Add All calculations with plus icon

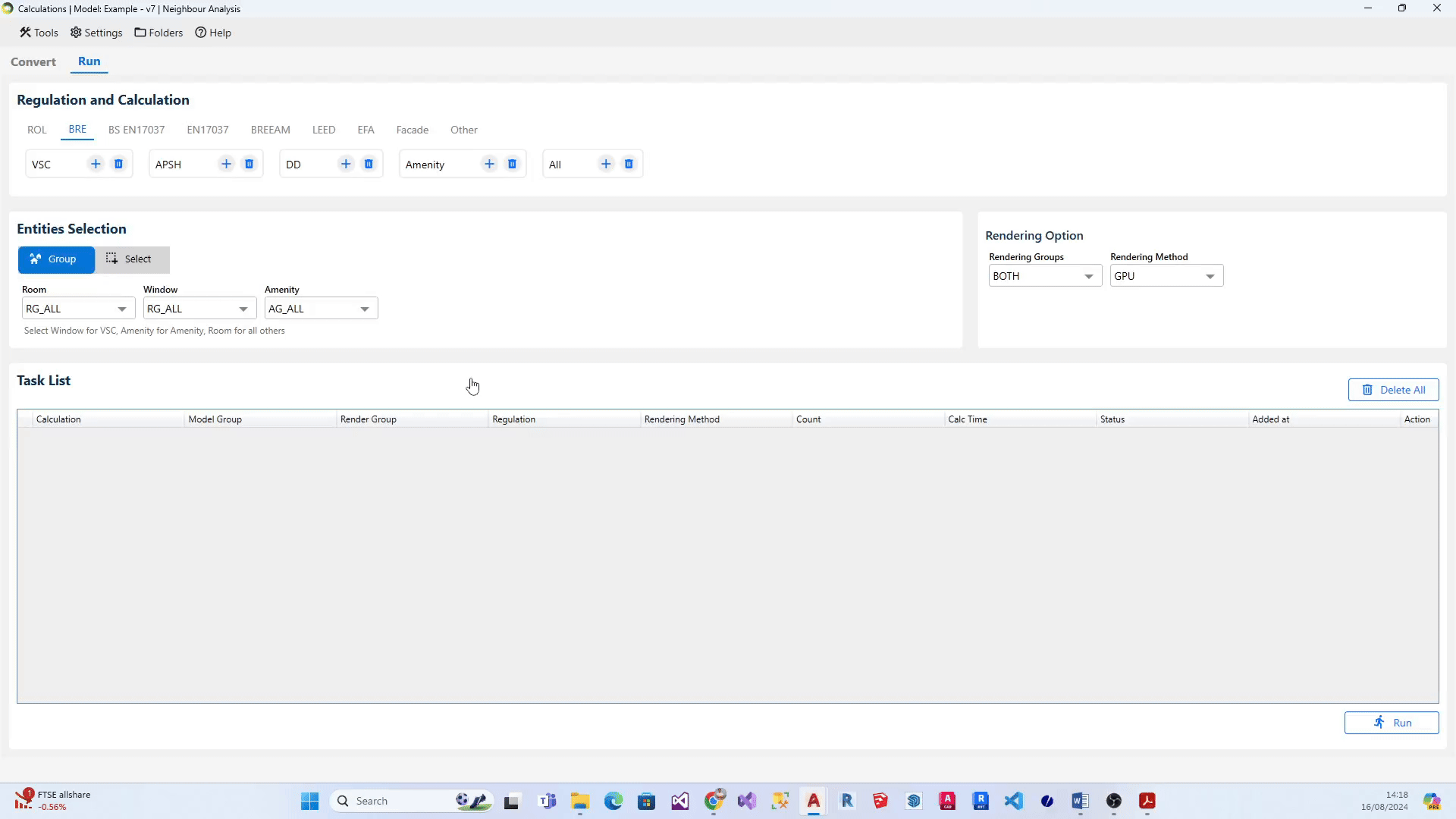click(606, 164)
